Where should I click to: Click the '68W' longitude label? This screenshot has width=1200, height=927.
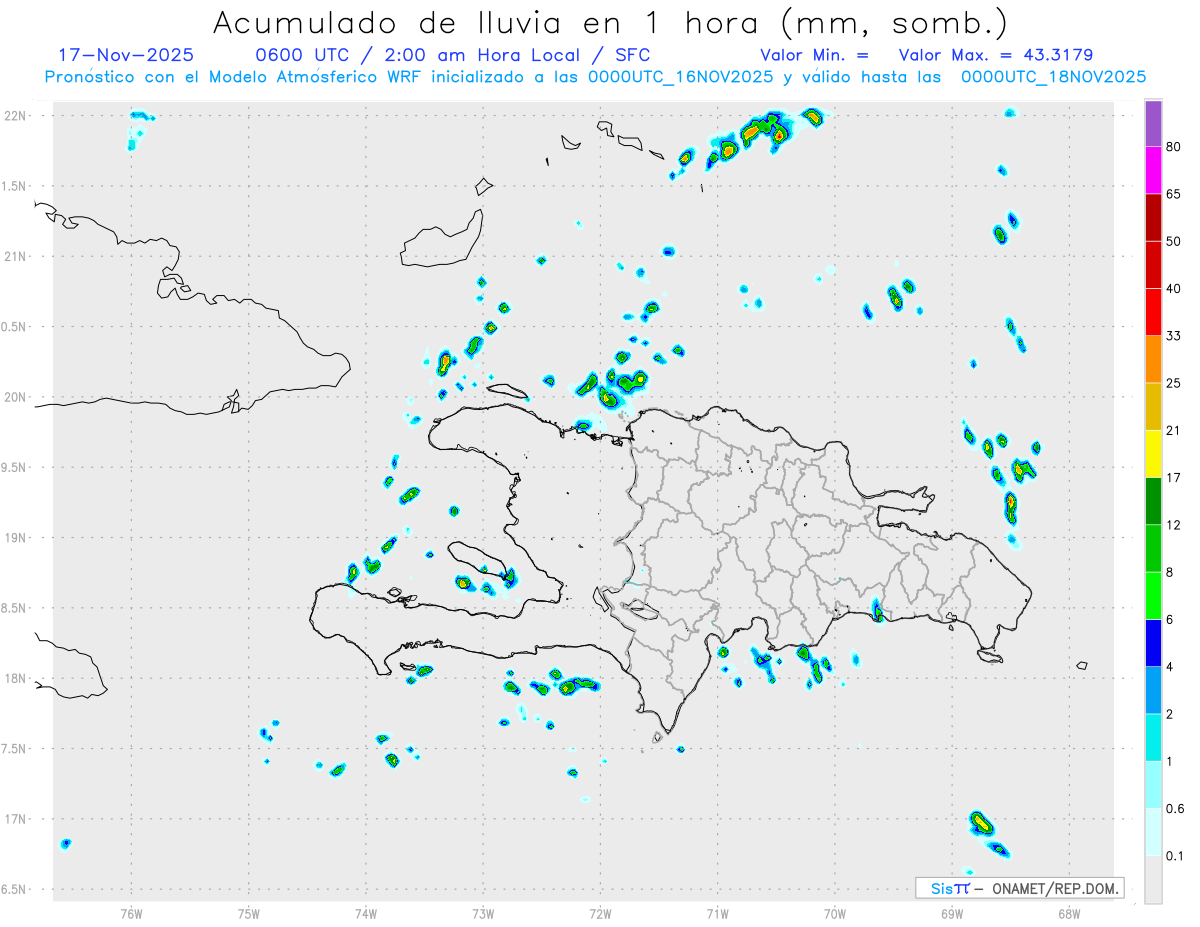(1069, 913)
